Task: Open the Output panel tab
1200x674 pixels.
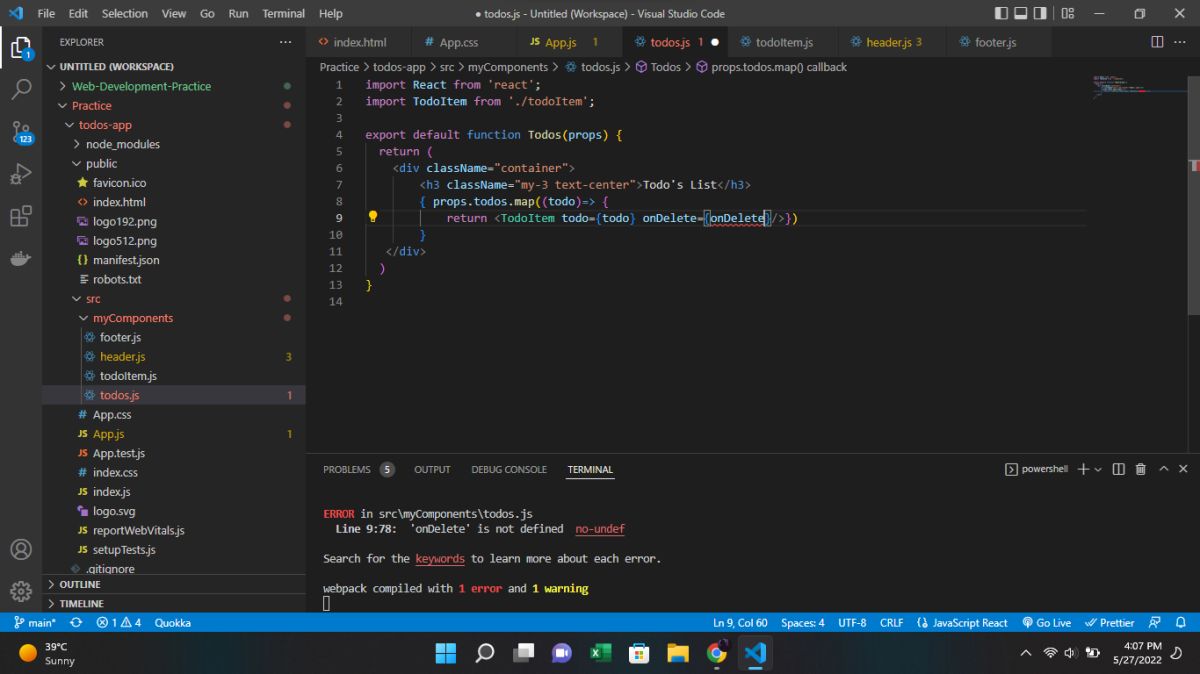Action: [x=432, y=469]
